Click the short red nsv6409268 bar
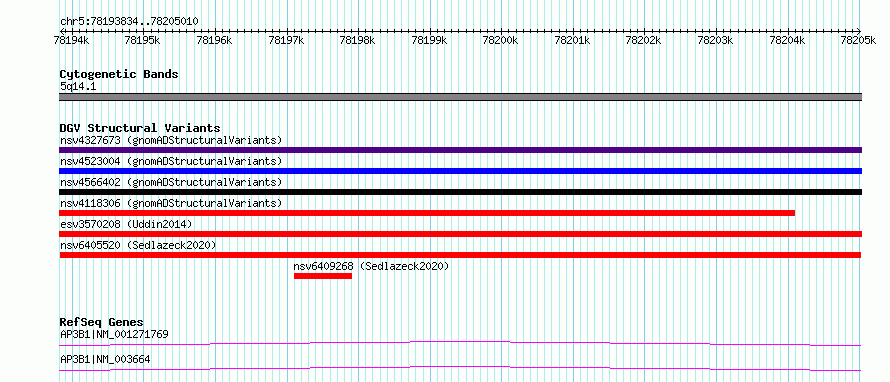This screenshot has height=382, width=890. [323, 276]
